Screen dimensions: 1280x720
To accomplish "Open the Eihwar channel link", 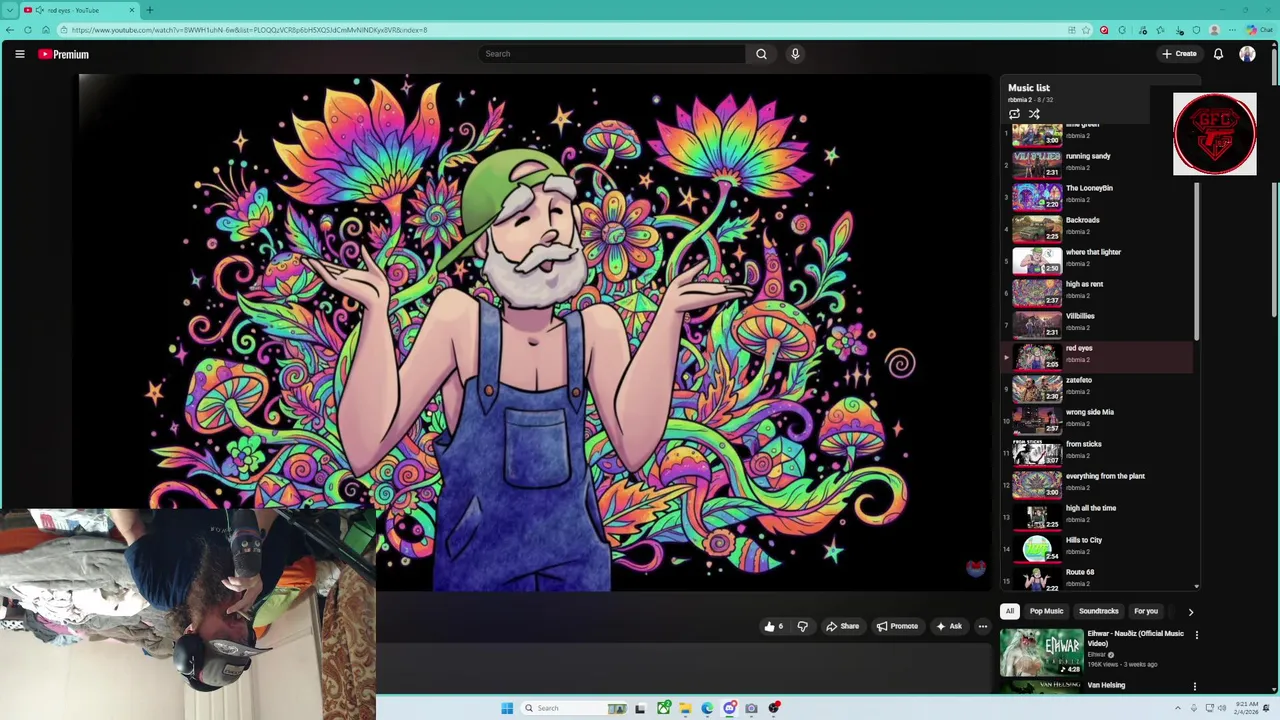I will [x=1098, y=655].
